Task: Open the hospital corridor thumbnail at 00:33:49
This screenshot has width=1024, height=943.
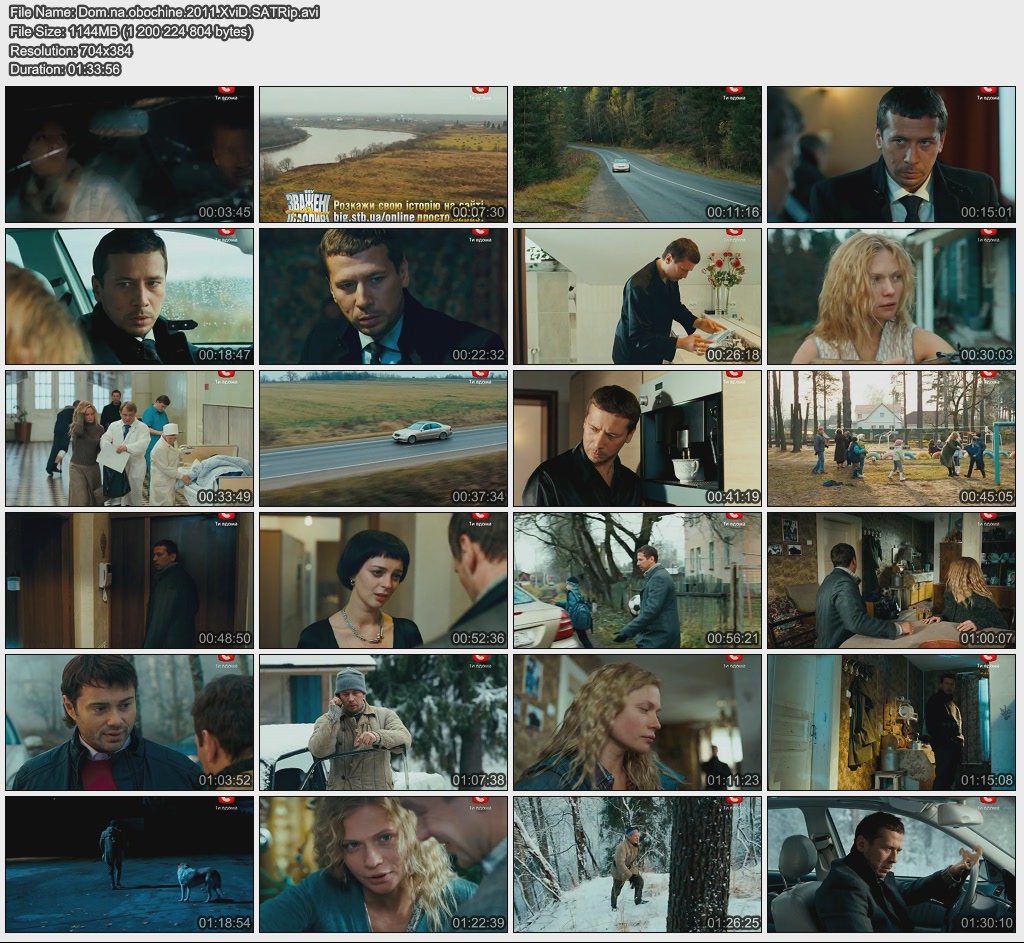Action: point(130,439)
